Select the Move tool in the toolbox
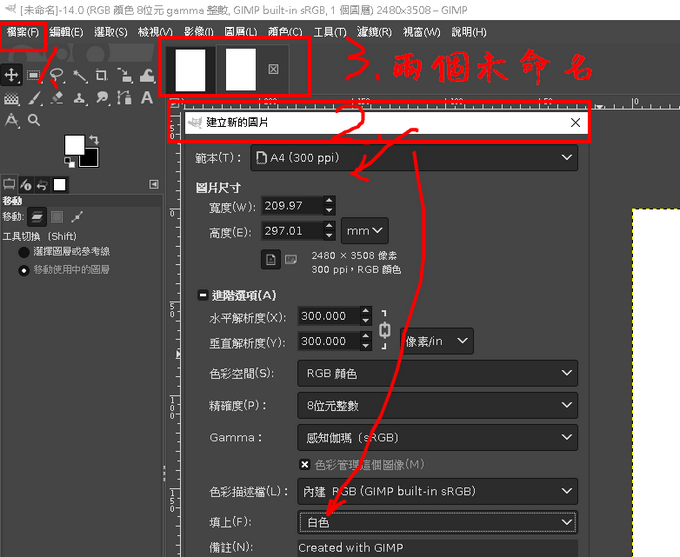The height and width of the screenshot is (557, 680). [12, 75]
